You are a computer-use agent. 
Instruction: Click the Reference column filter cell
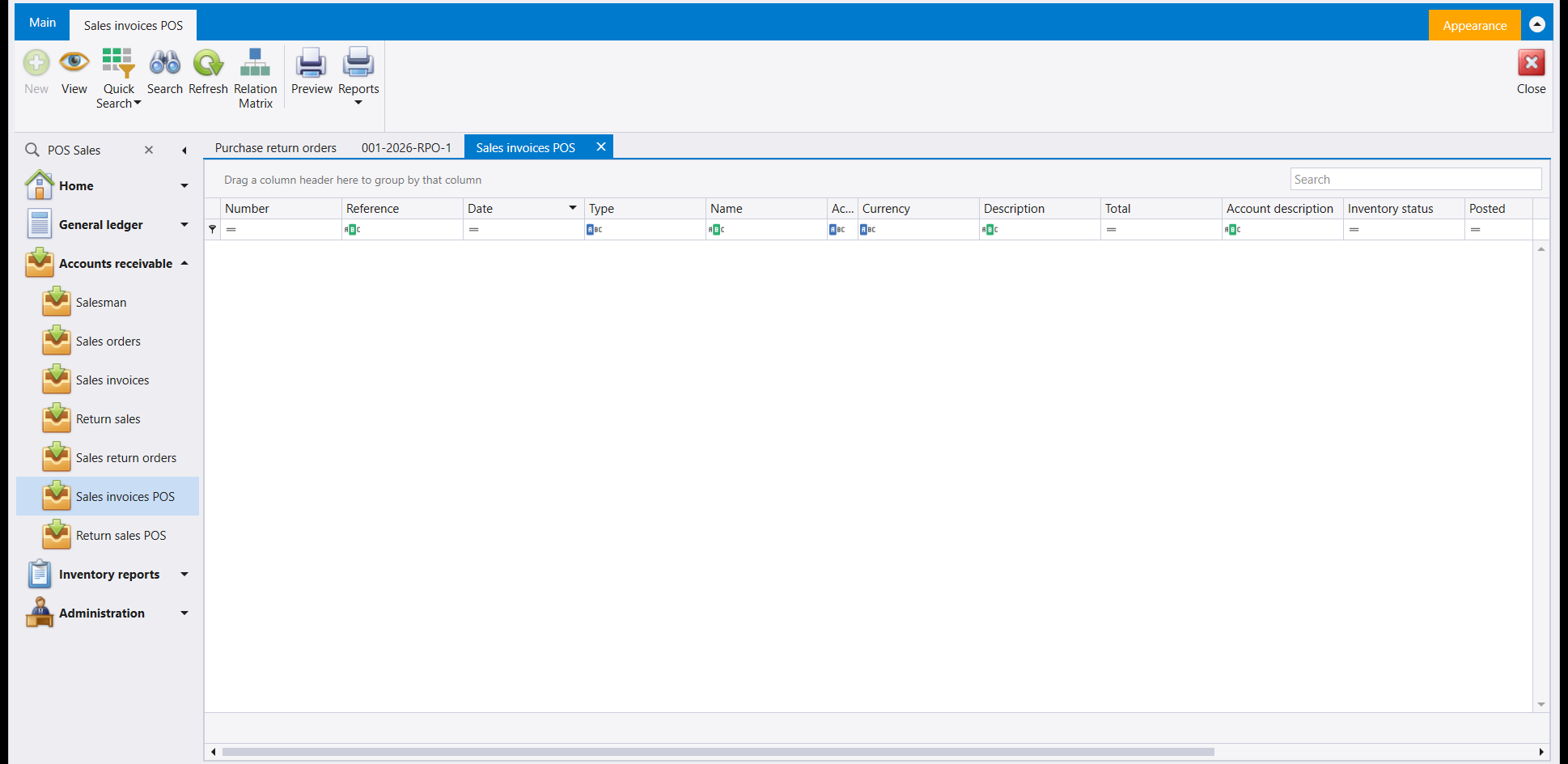402,230
